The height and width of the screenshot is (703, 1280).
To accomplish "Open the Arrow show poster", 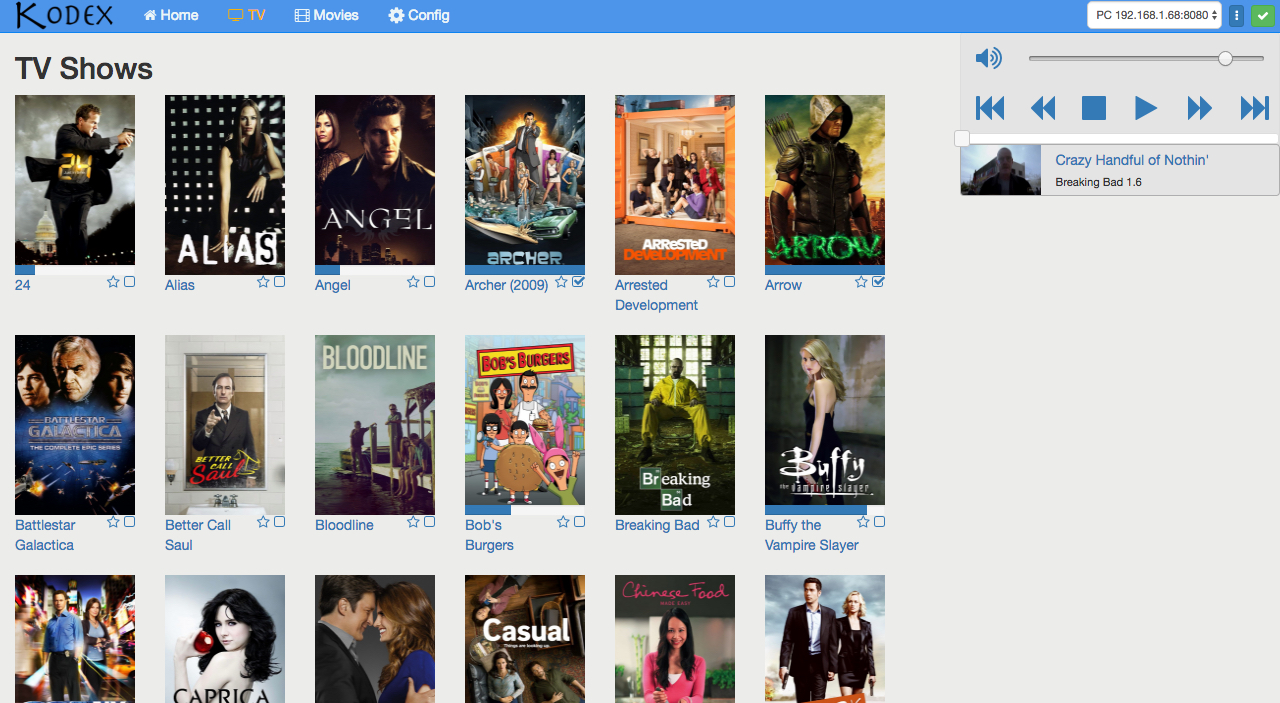I will [825, 180].
